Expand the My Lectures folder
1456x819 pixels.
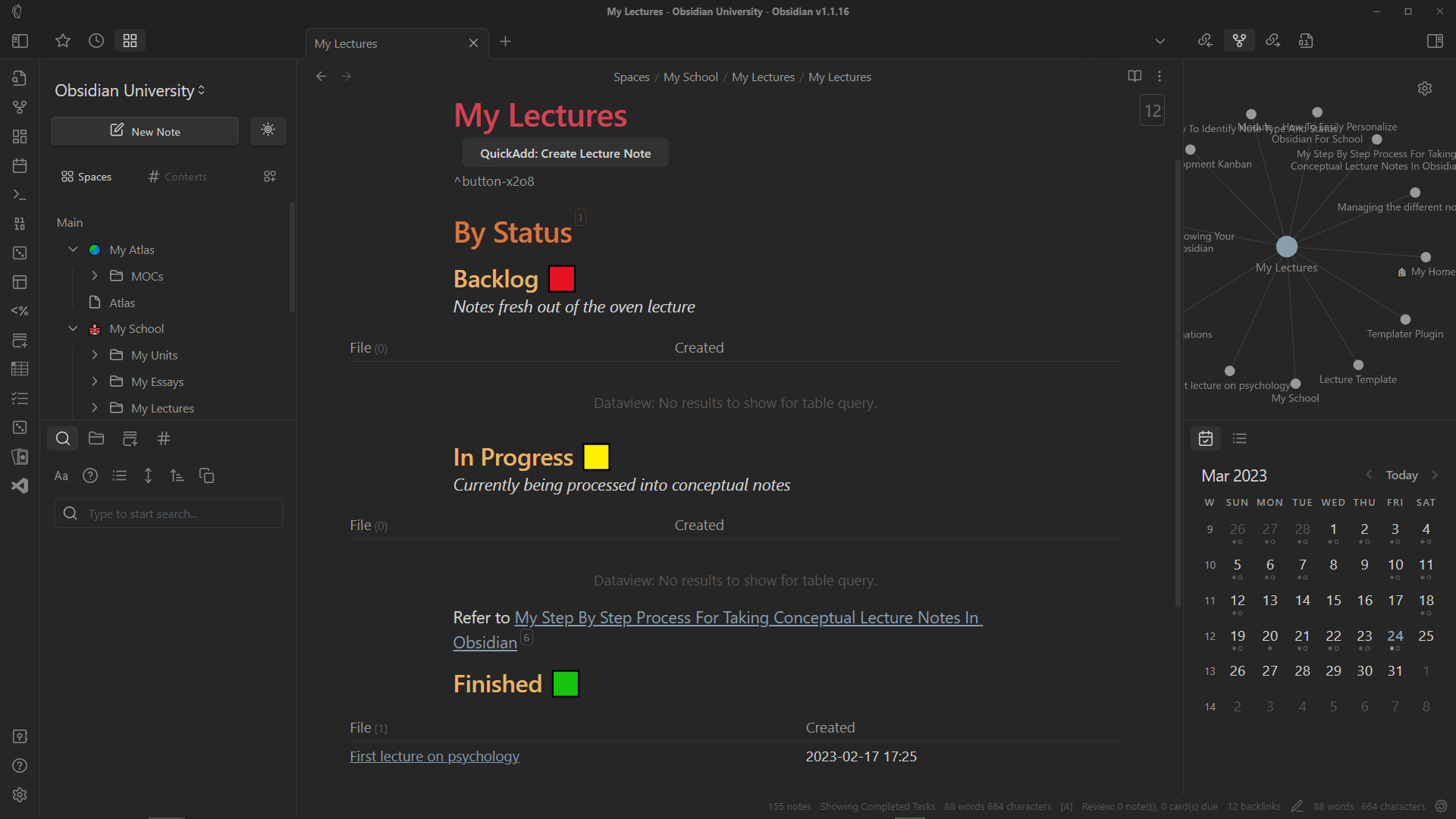click(95, 408)
